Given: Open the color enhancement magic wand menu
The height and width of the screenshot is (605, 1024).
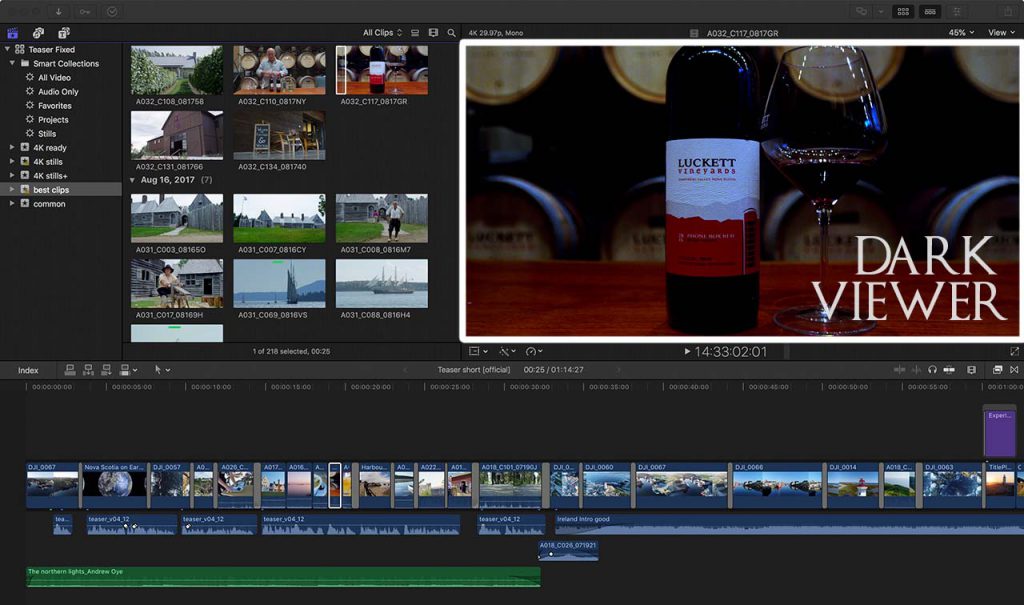Looking at the screenshot, I should pos(507,352).
